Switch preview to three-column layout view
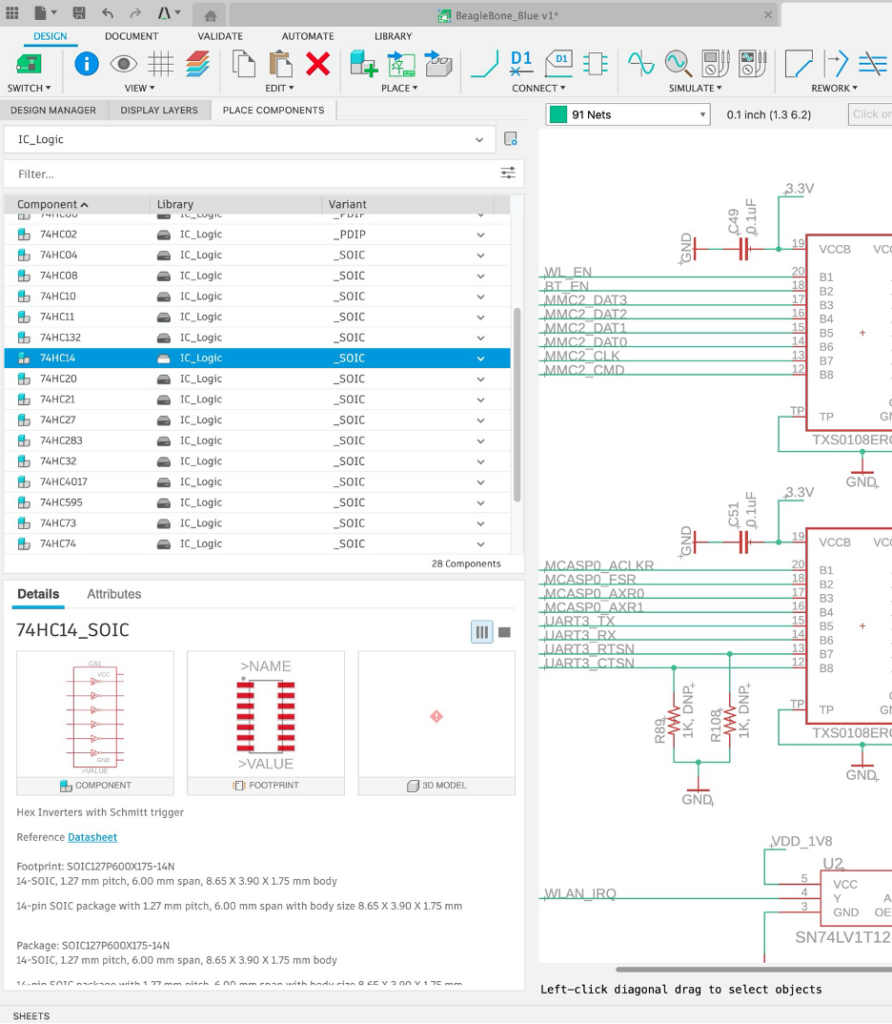892x1024 pixels. [482, 632]
